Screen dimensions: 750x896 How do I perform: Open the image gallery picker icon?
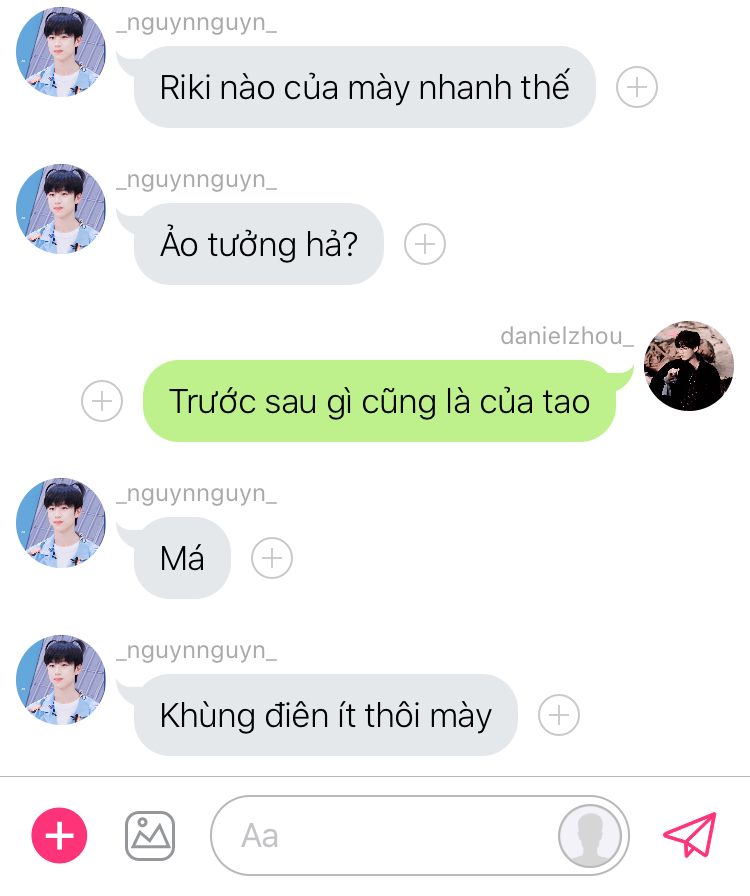tap(150, 835)
